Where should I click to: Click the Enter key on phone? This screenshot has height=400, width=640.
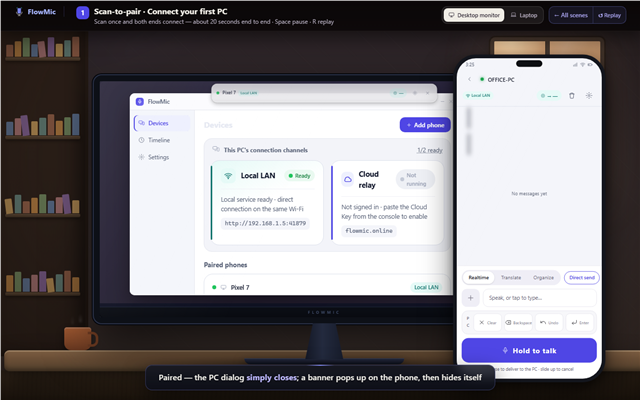pos(580,322)
